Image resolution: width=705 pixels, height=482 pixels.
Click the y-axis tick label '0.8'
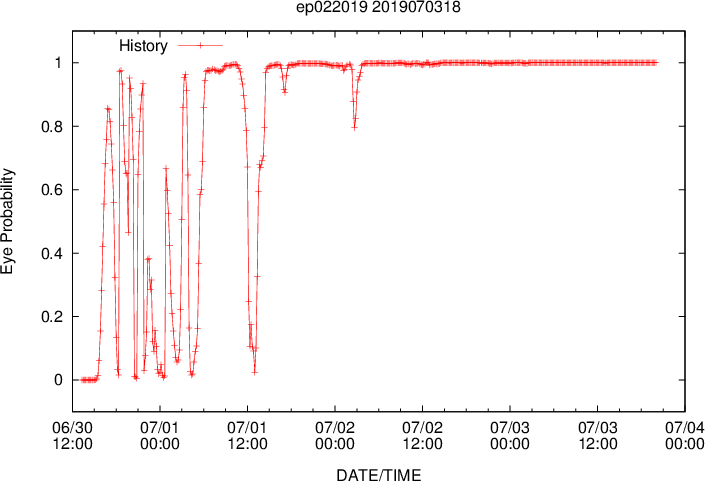coord(52,126)
